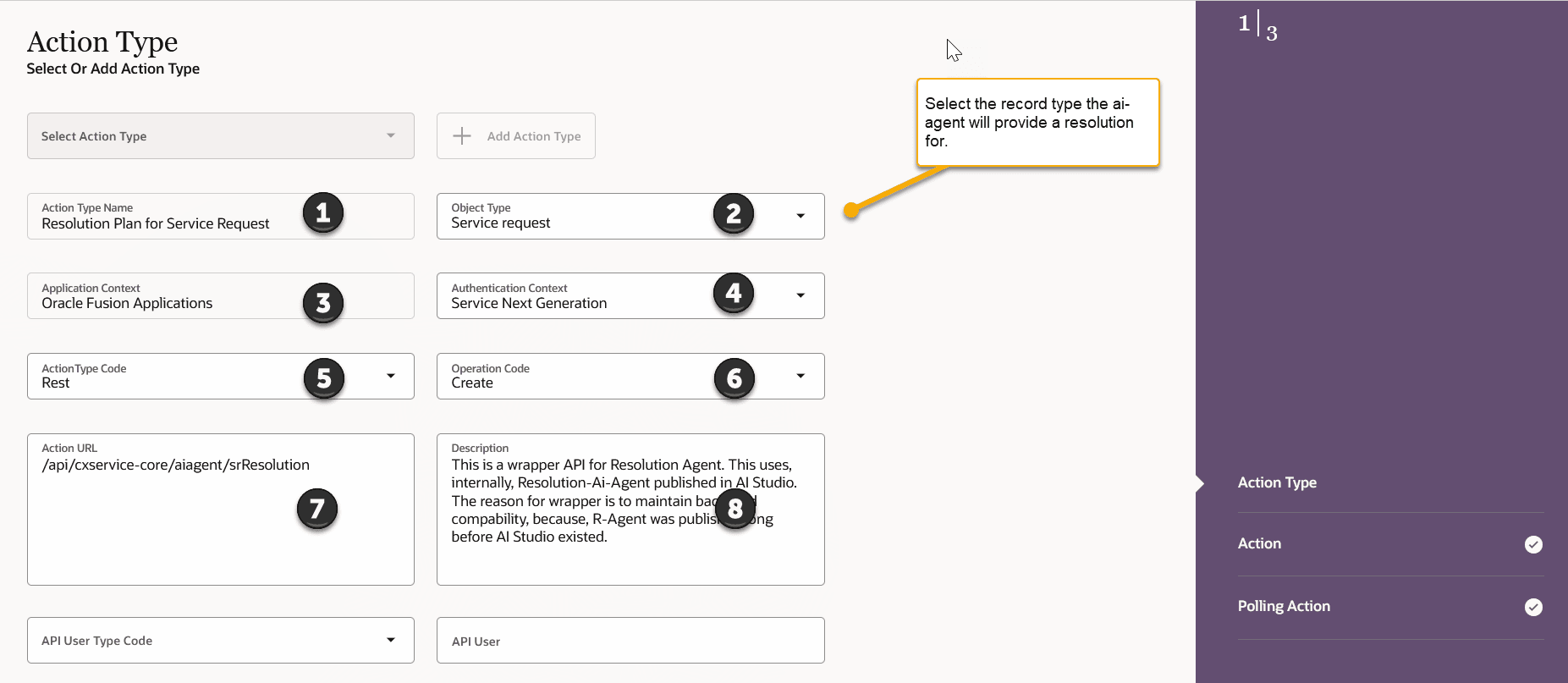Click the numbered callout badge 7
Viewport: 1568px width, 683px height.
click(x=317, y=509)
